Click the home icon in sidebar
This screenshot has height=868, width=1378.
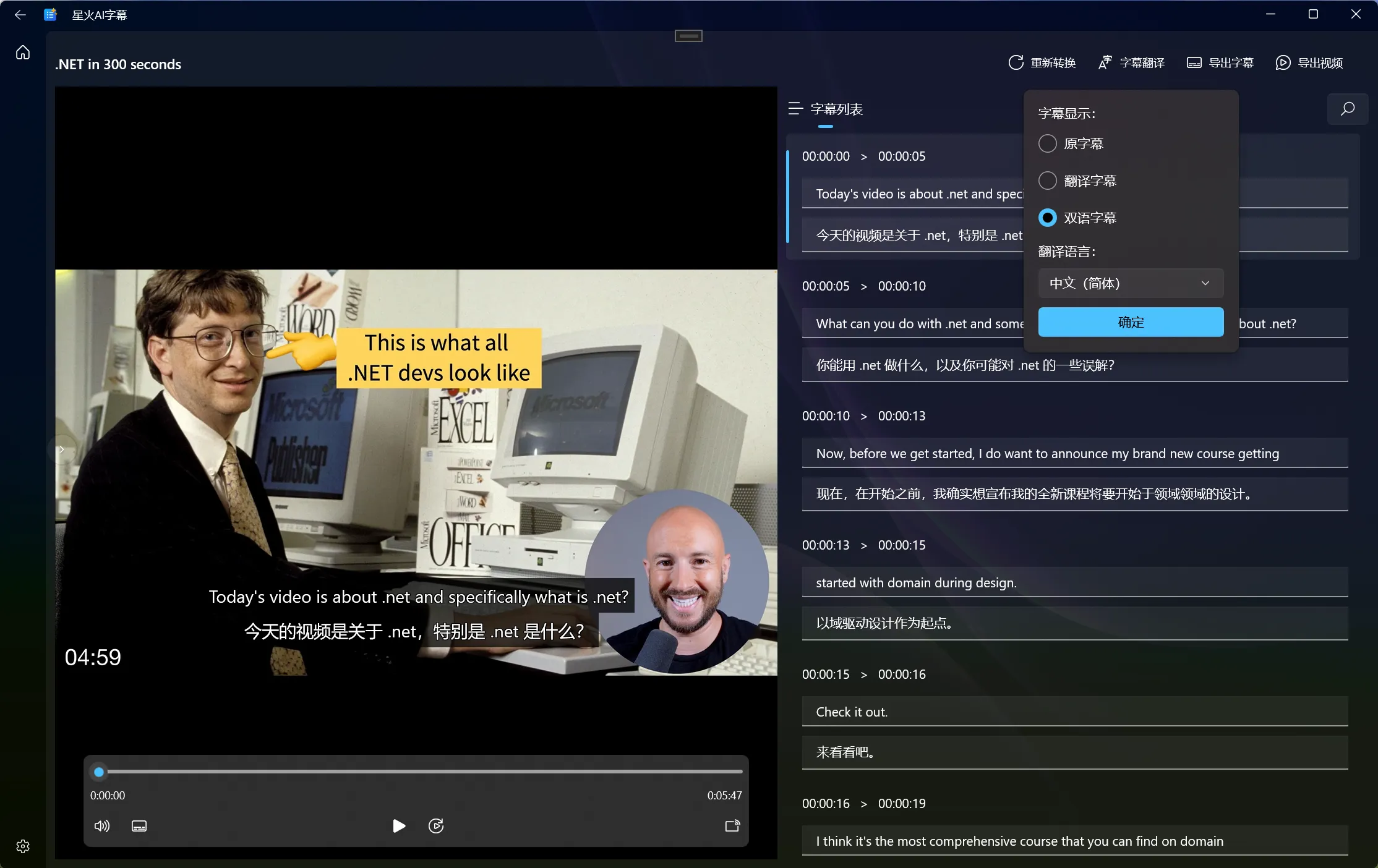click(23, 53)
